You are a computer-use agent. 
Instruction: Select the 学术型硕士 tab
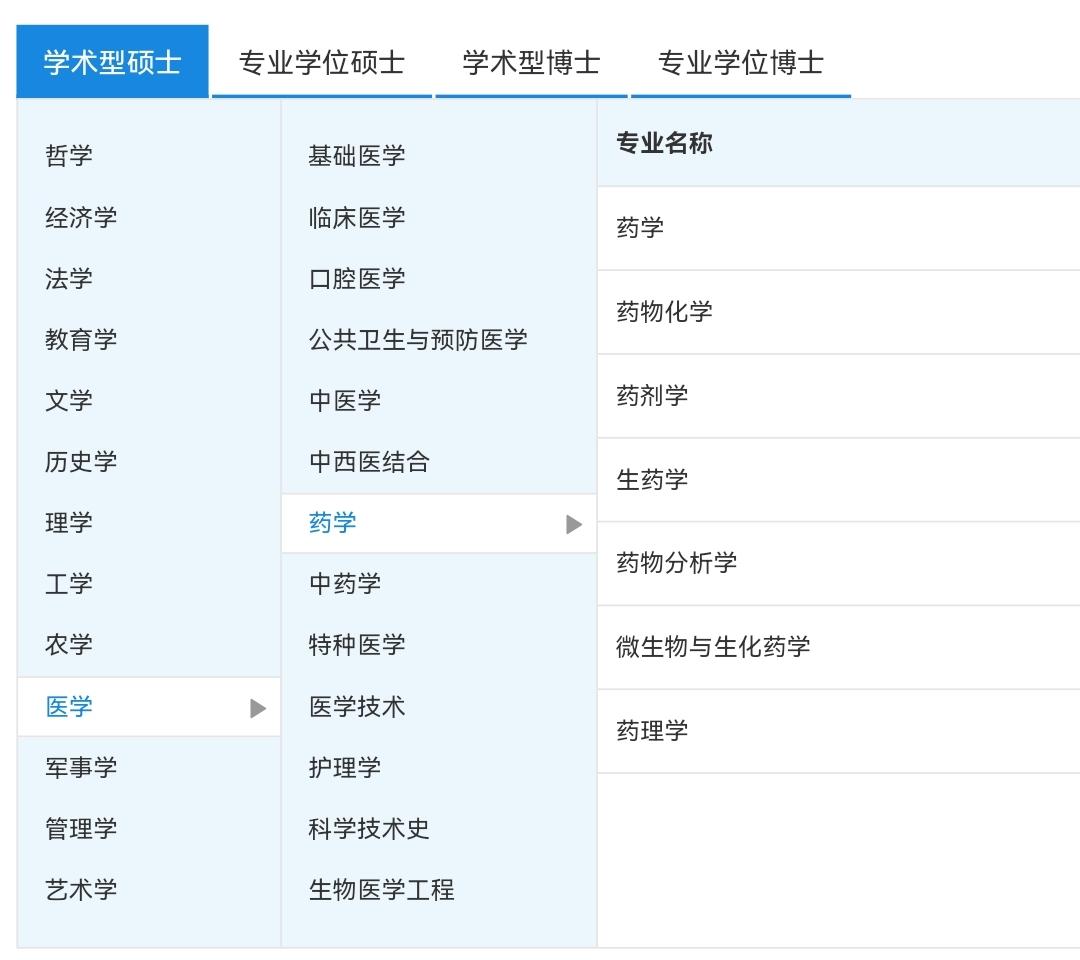click(x=113, y=63)
